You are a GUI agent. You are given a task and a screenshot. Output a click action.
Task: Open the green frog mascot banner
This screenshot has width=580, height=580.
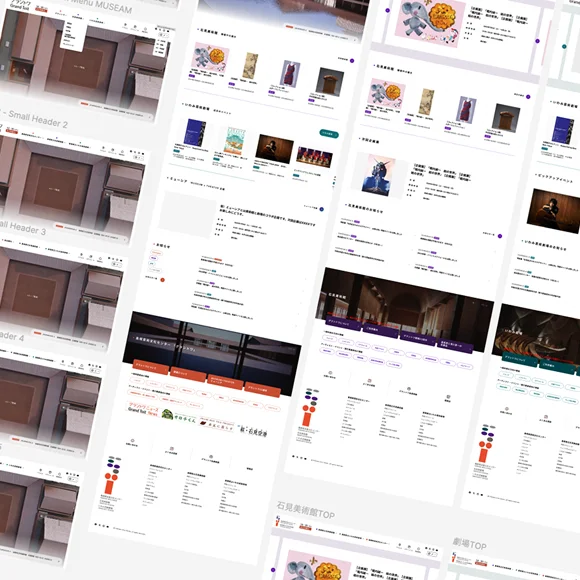(179, 416)
